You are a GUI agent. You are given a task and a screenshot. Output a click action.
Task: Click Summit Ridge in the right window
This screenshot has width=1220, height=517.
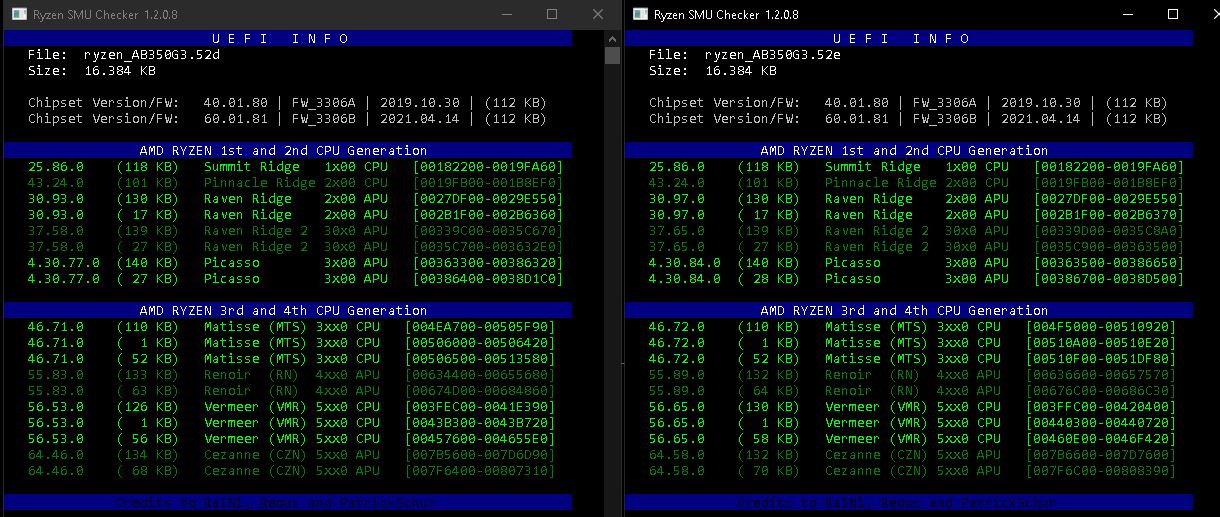point(873,167)
